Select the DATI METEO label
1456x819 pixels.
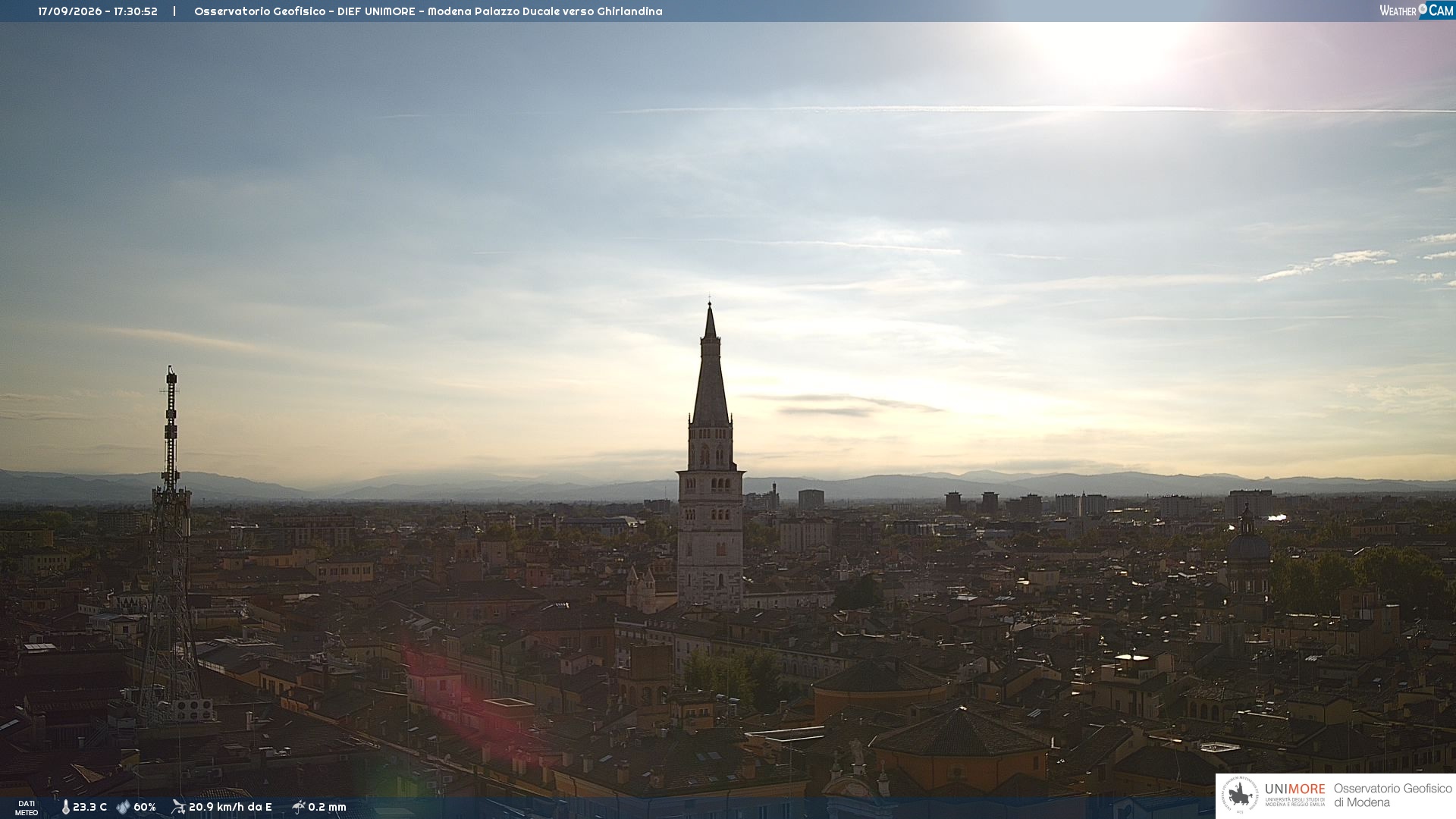pyautogui.click(x=27, y=808)
